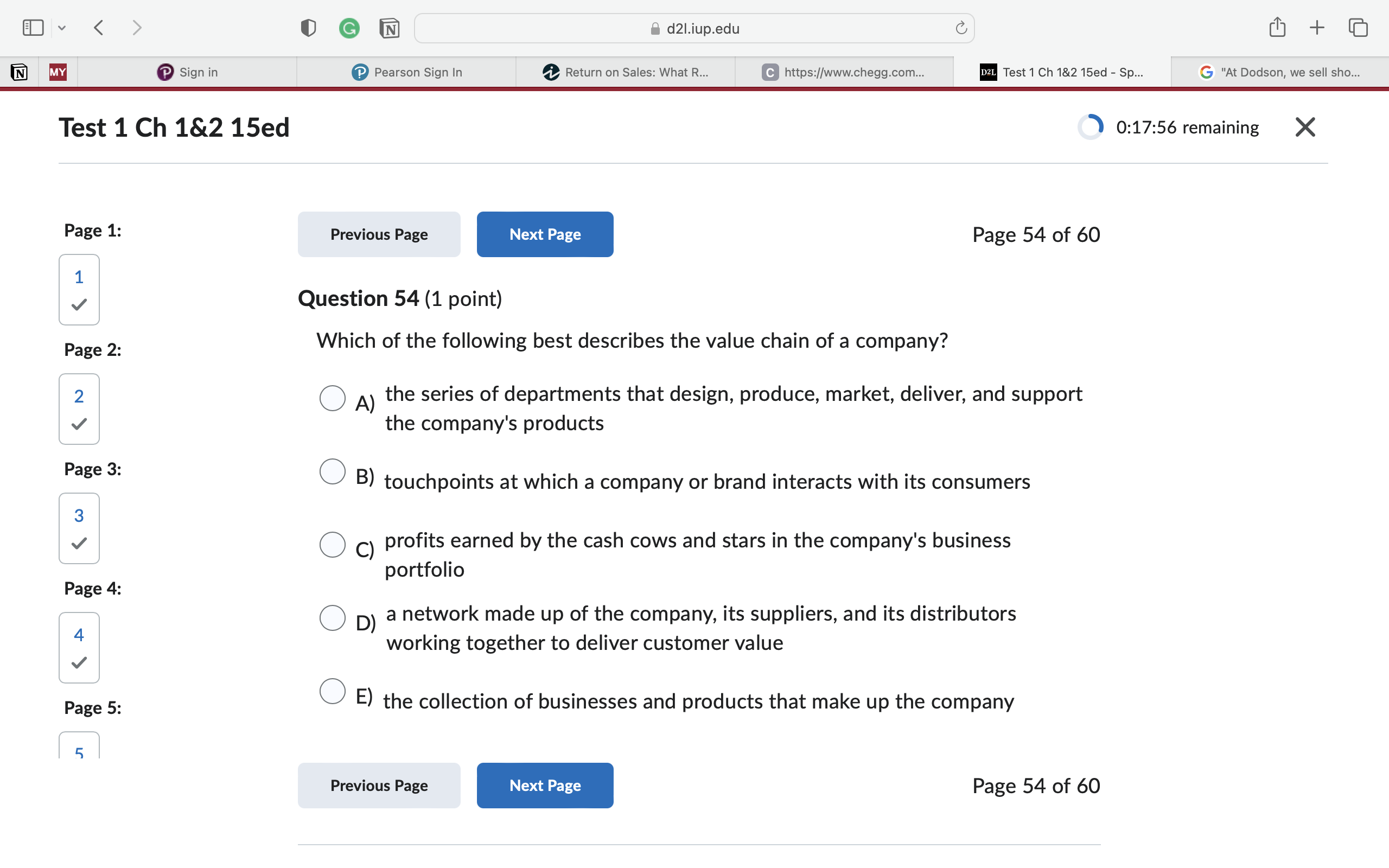Click the bottom Previous Page button
The height and width of the screenshot is (868, 1389).
click(379, 786)
